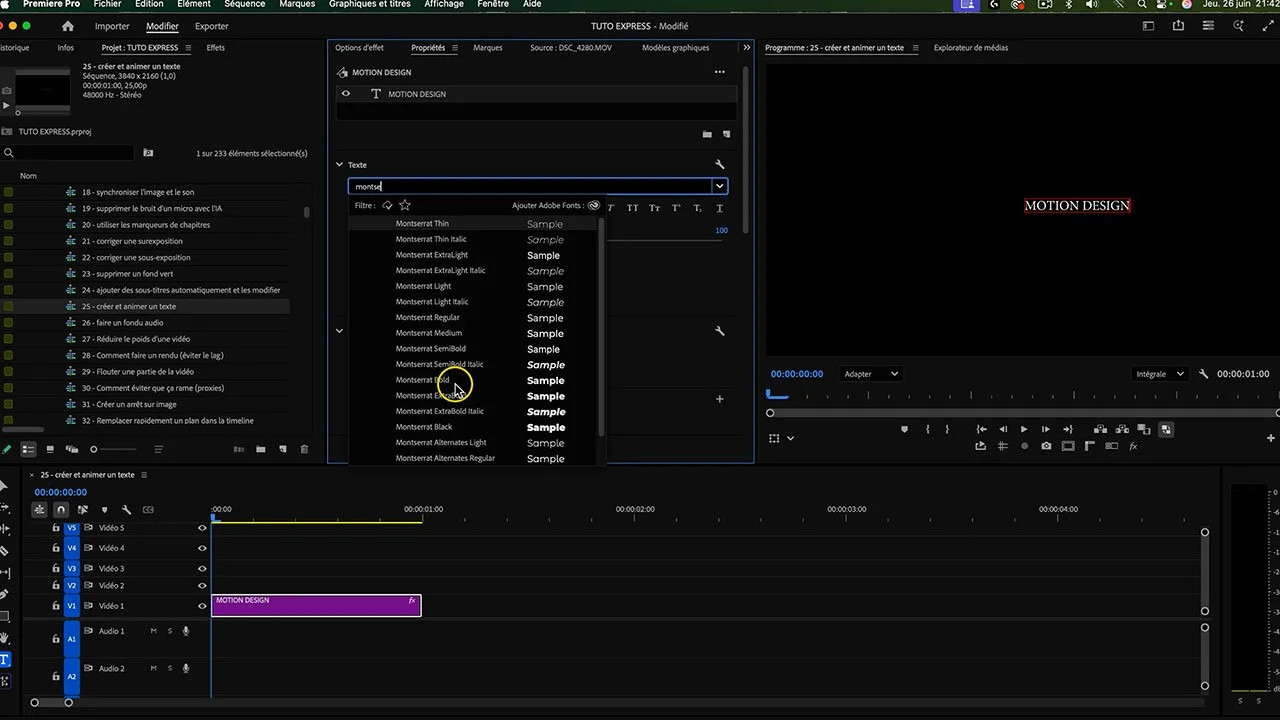This screenshot has width=1280, height=720.
Task: Lock the Vidéo 3 track
Action: (56, 569)
